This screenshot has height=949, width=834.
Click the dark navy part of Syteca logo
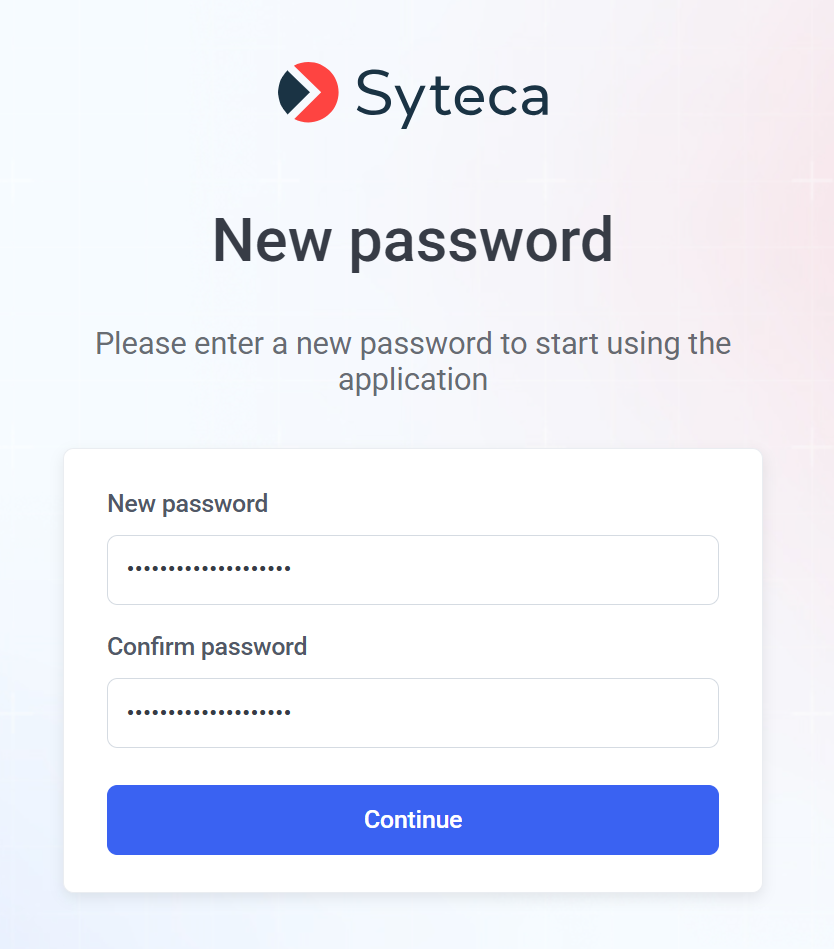[292, 92]
